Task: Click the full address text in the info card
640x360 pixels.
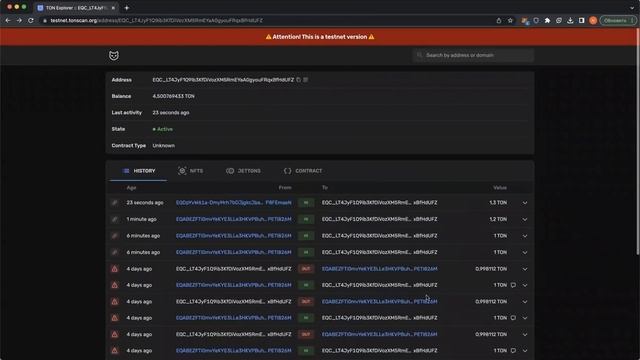Action: click(223, 80)
